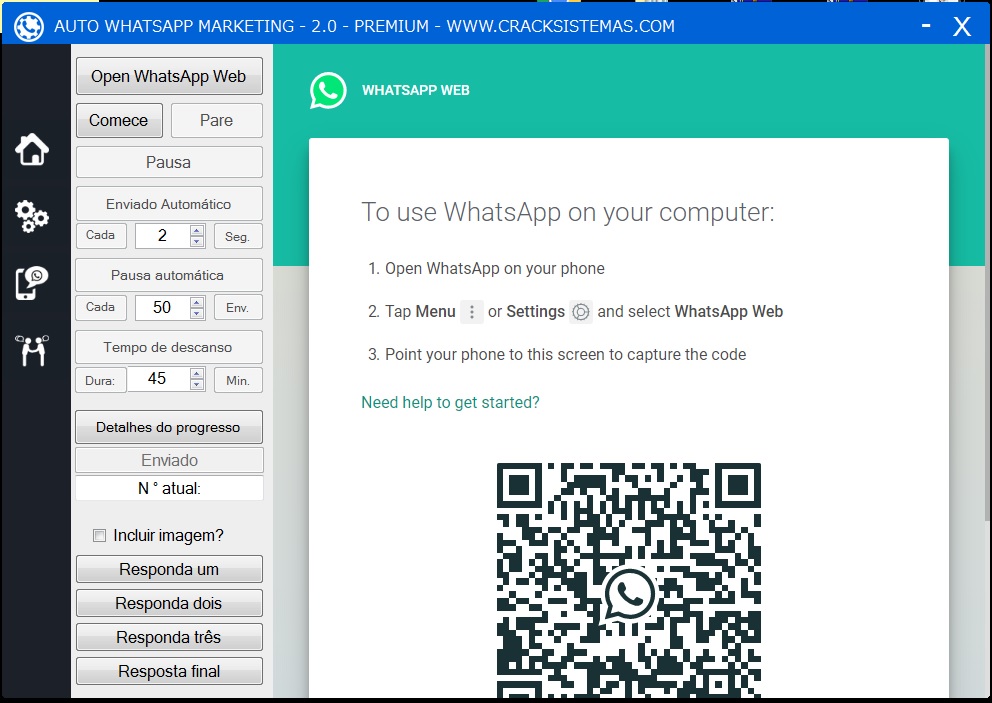Click the input field showing 50
The height and width of the screenshot is (703, 992).
click(163, 308)
